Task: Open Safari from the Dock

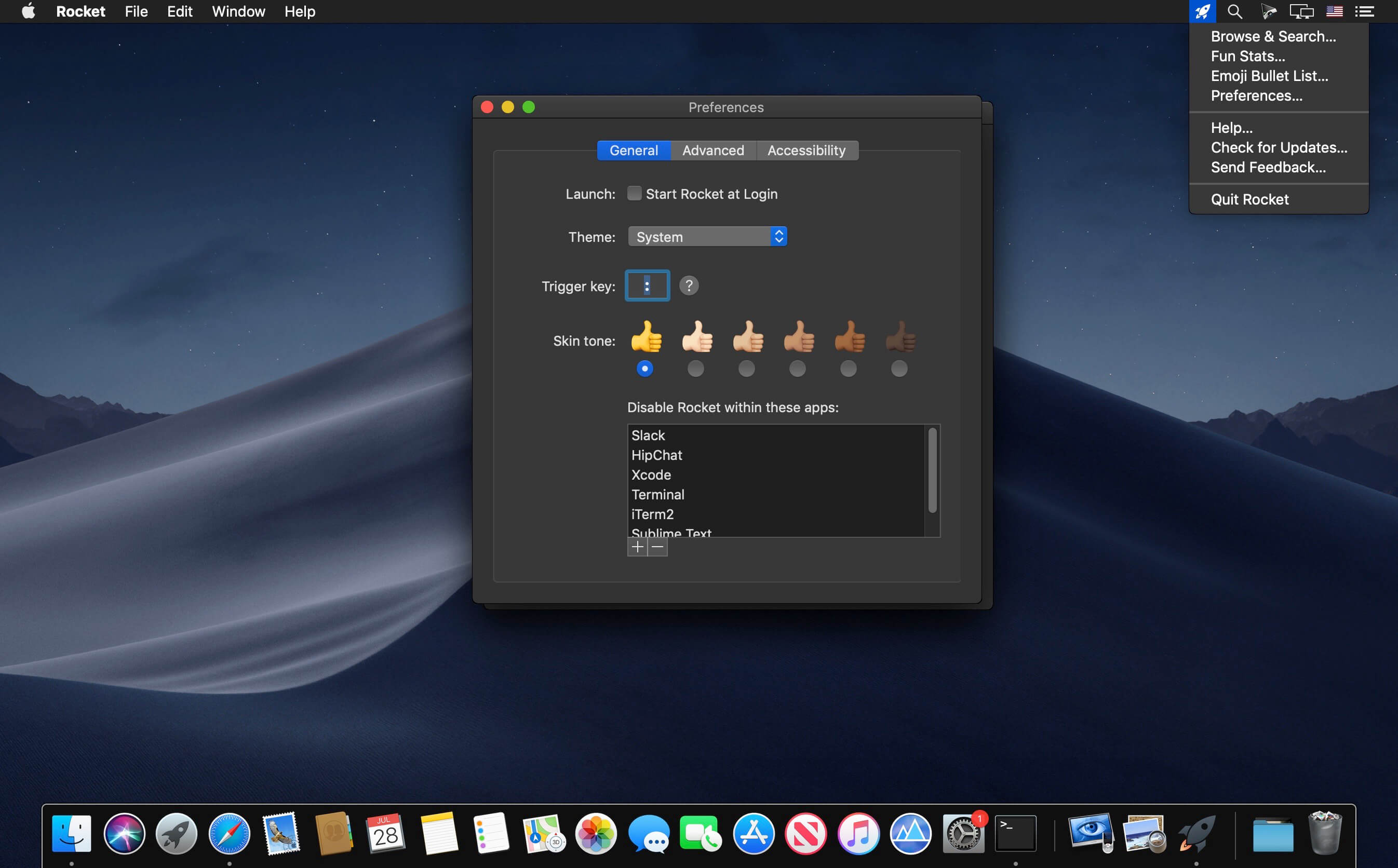Action: [x=229, y=834]
